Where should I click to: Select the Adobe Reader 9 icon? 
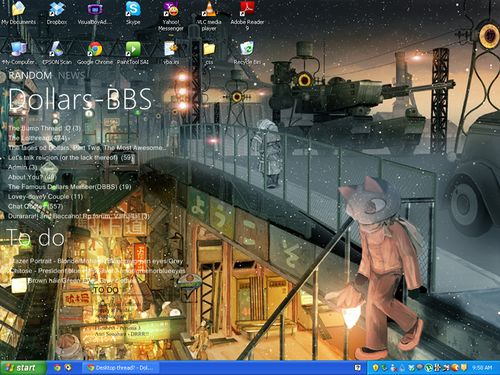[x=247, y=16]
